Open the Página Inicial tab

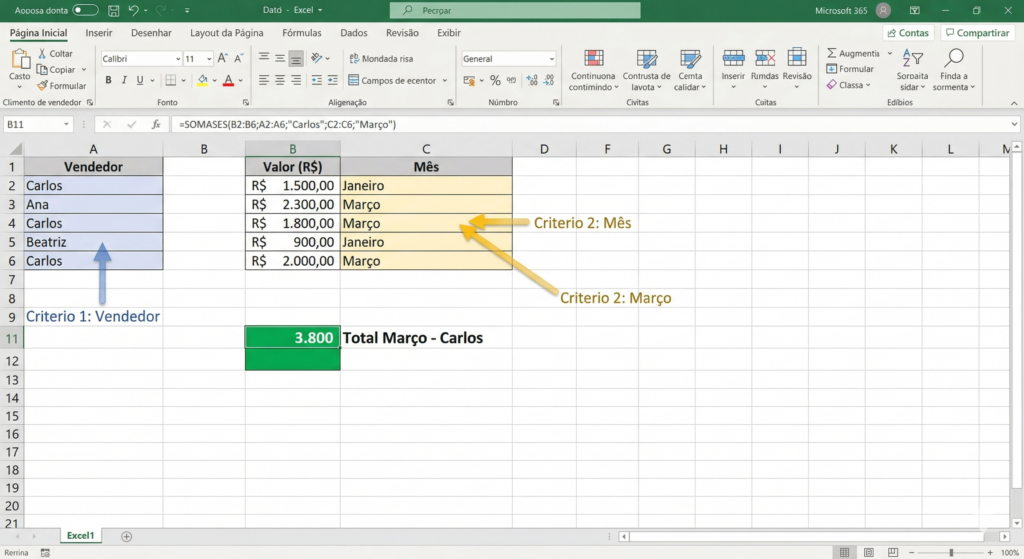pyautogui.click(x=39, y=33)
